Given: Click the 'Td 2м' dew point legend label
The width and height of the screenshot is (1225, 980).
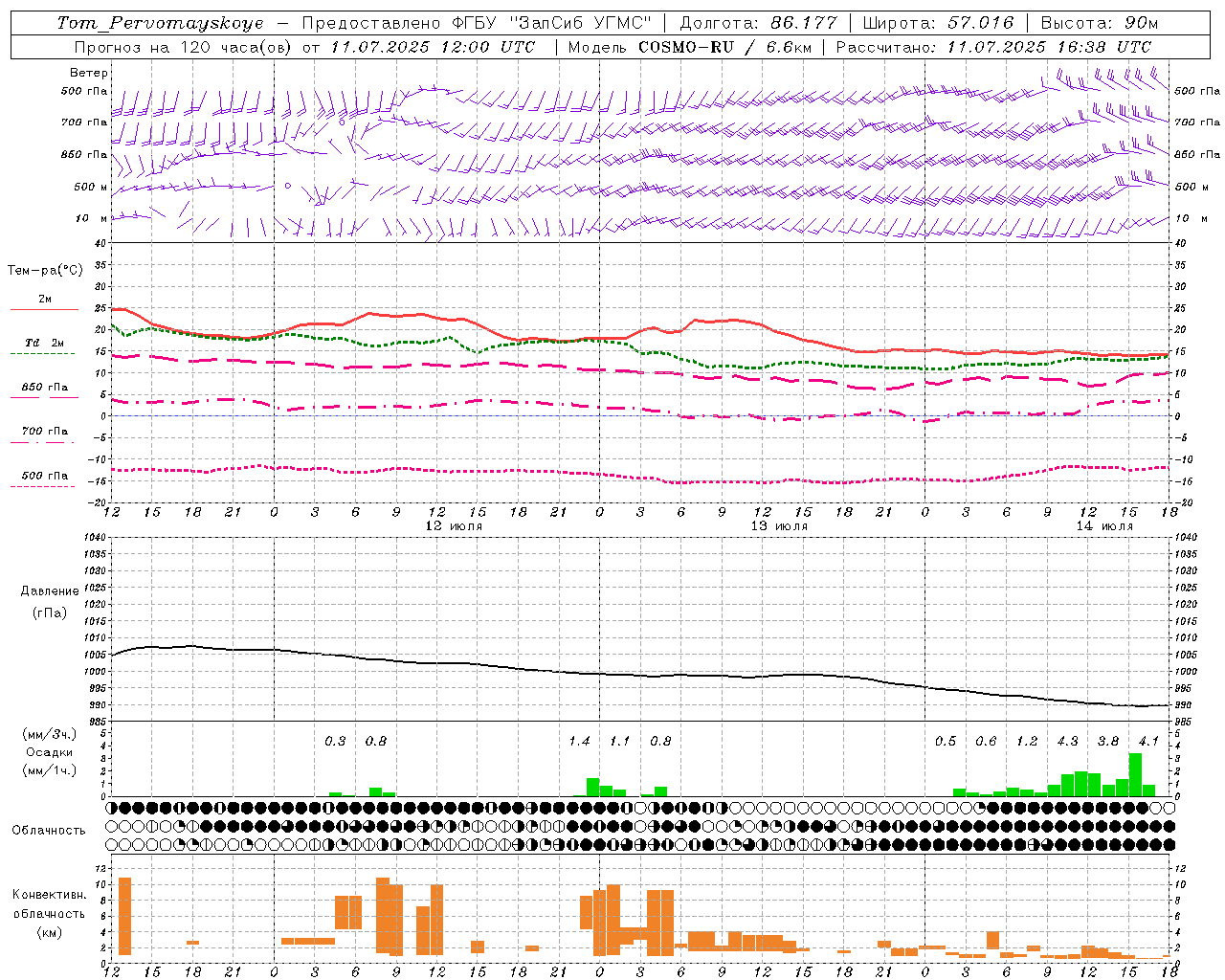Looking at the screenshot, I should click(x=45, y=343).
